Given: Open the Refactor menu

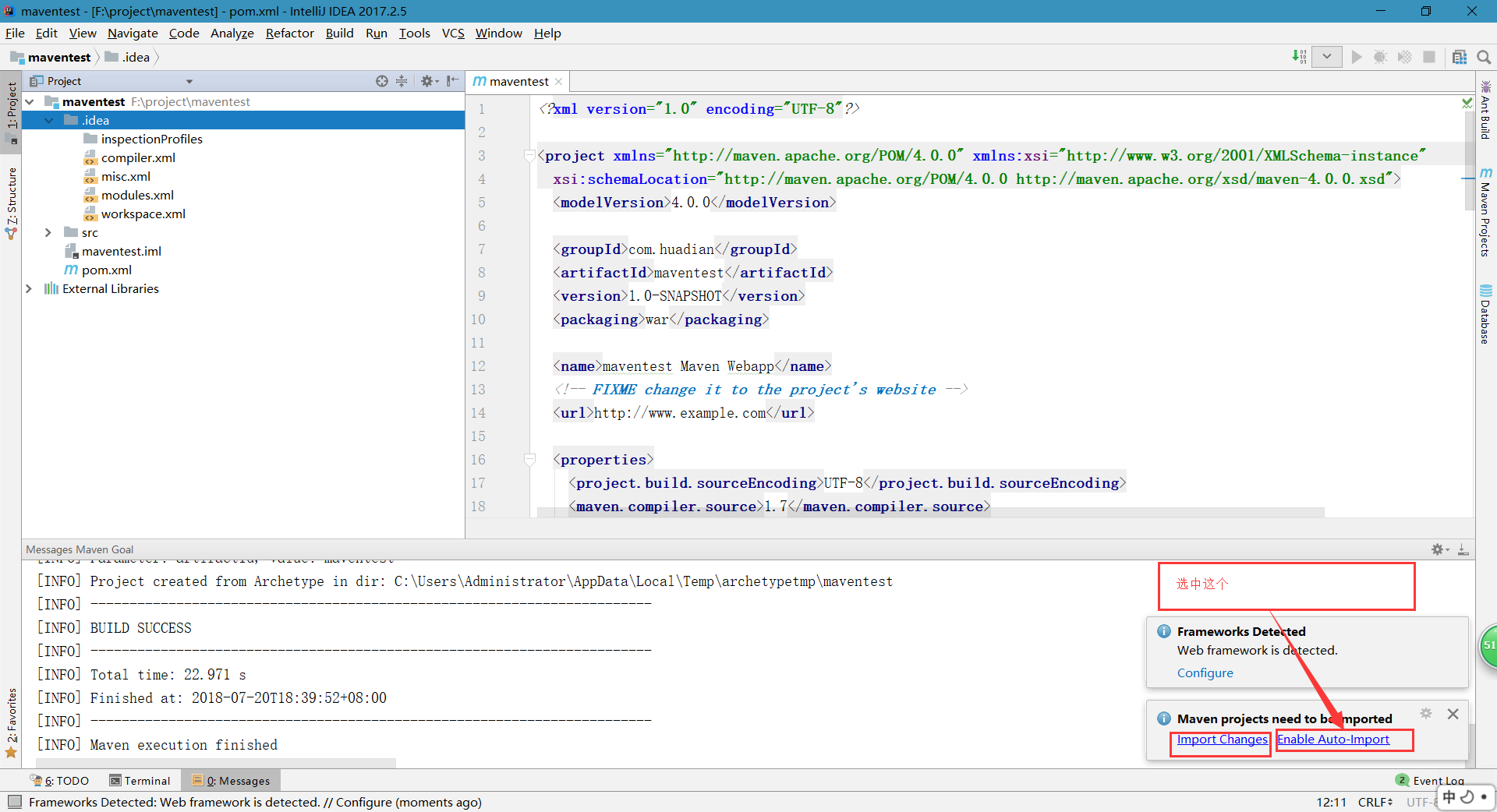Looking at the screenshot, I should click(x=289, y=34).
